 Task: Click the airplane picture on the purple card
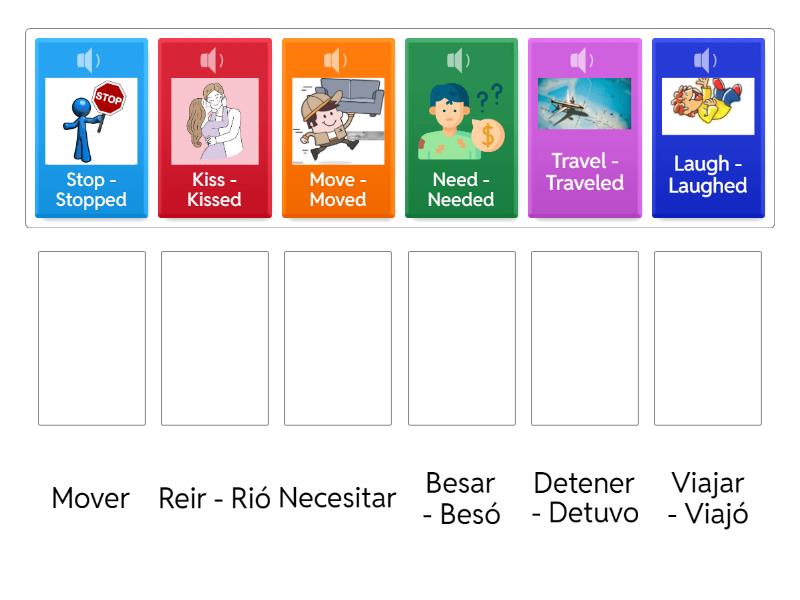[x=584, y=103]
